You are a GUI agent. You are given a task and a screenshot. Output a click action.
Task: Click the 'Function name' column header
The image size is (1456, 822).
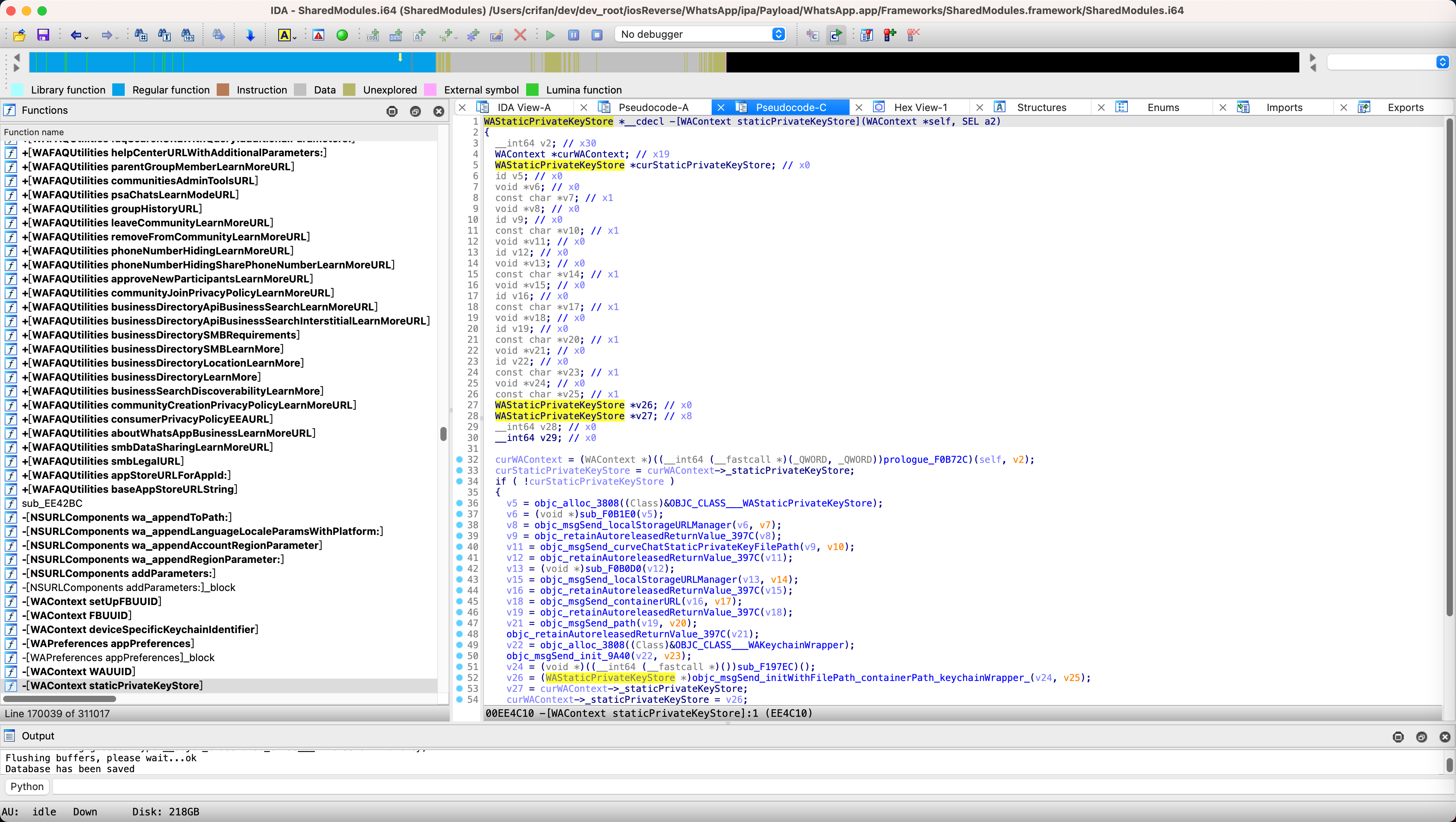218,132
